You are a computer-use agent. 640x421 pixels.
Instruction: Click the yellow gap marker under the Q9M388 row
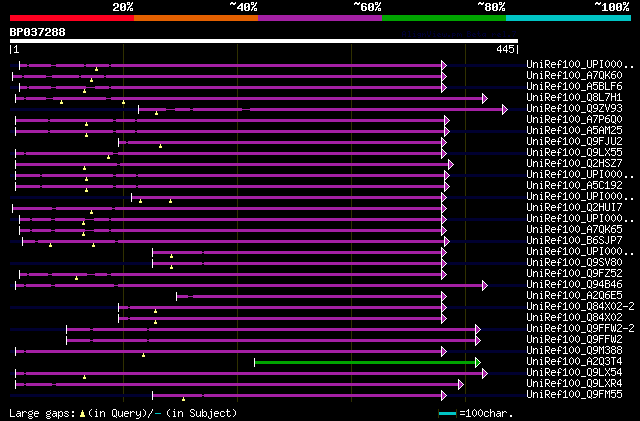pos(143,355)
